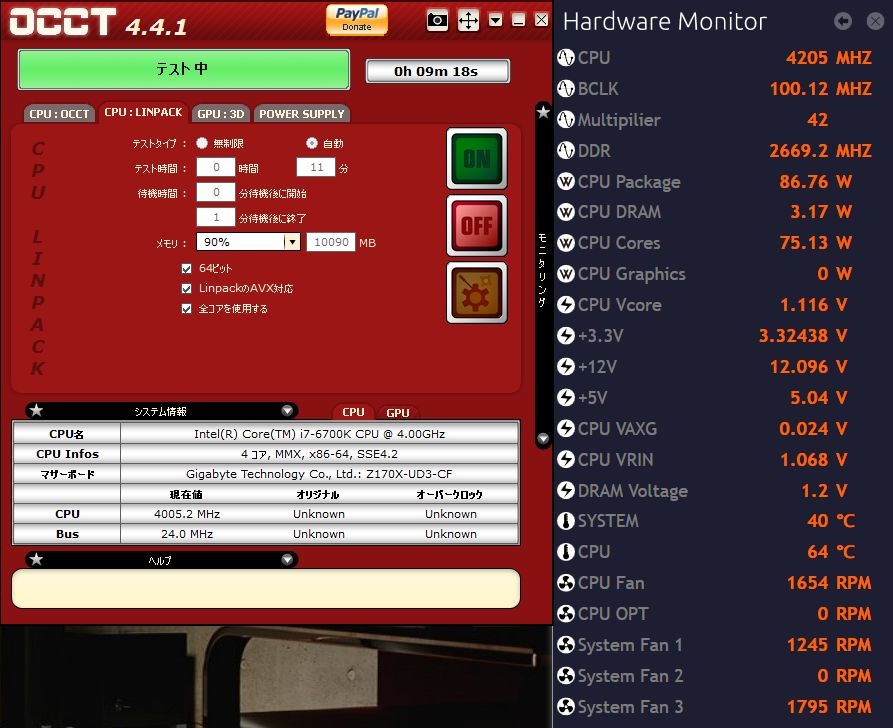Toggle the LinpackのAVX対応 checkbox
This screenshot has width=893, height=728.
186,288
